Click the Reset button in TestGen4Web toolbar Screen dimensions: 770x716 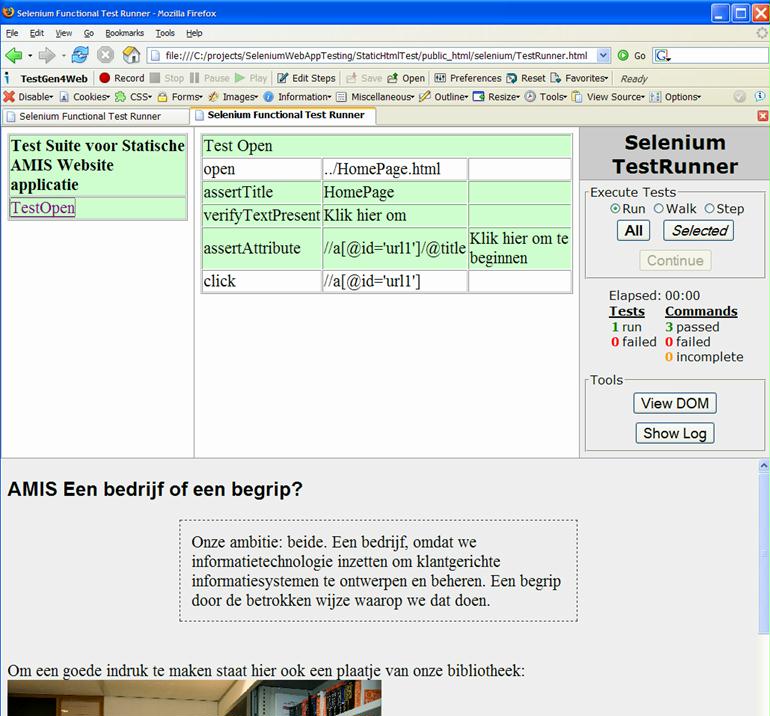(x=526, y=78)
